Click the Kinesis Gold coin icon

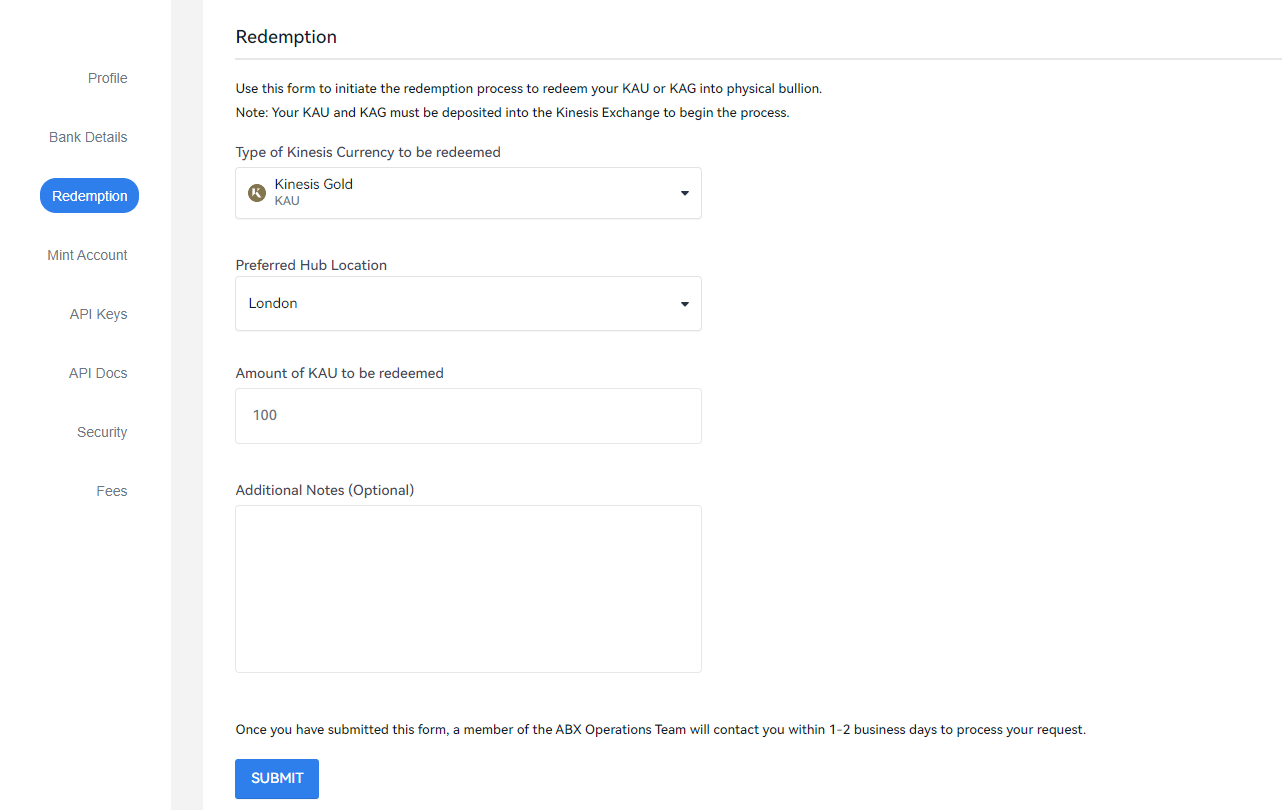[257, 193]
